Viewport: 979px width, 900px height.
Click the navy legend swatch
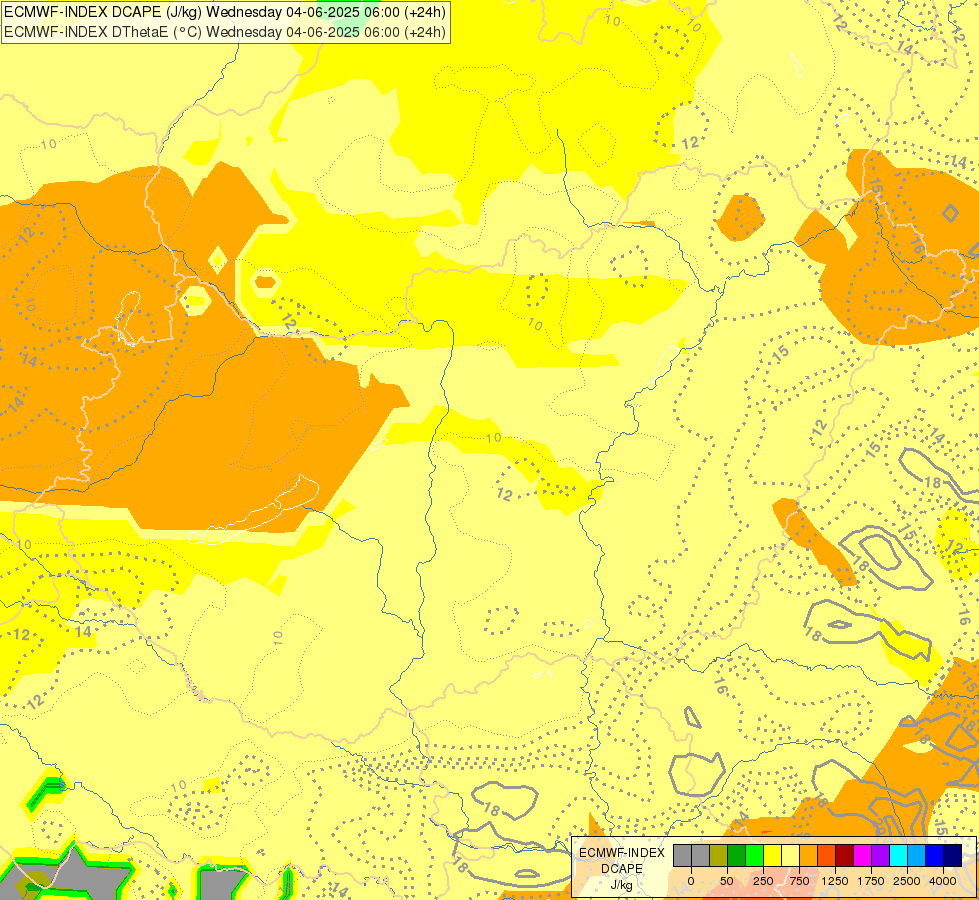(953, 855)
